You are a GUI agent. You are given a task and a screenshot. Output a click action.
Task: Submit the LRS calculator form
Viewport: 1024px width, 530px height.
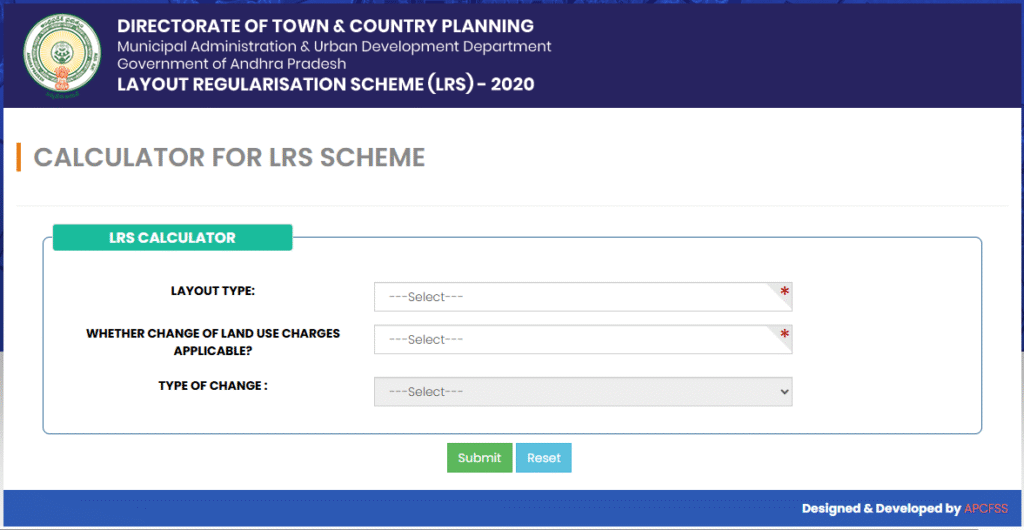pyautogui.click(x=479, y=458)
